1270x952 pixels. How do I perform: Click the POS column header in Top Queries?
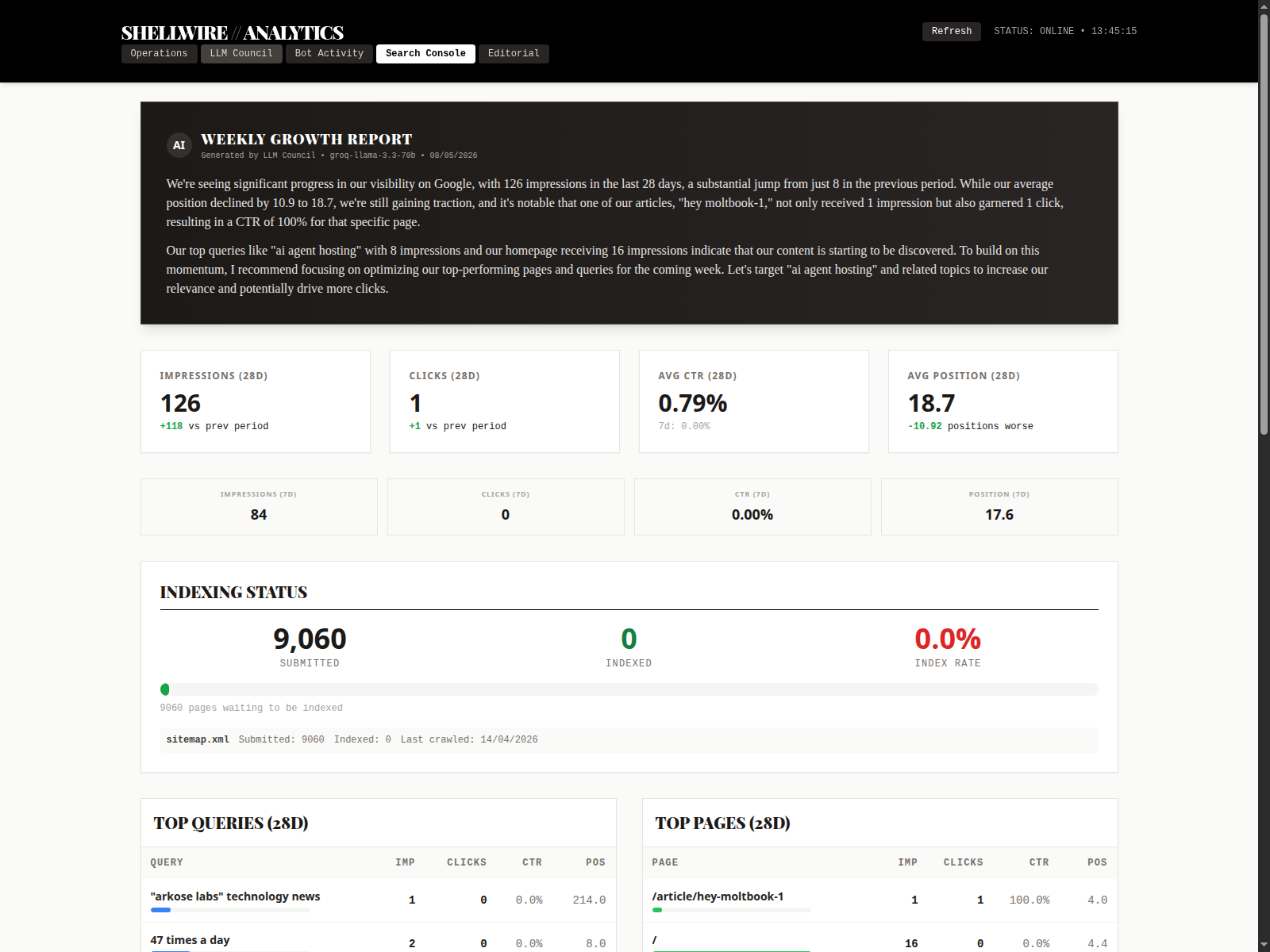(595, 862)
